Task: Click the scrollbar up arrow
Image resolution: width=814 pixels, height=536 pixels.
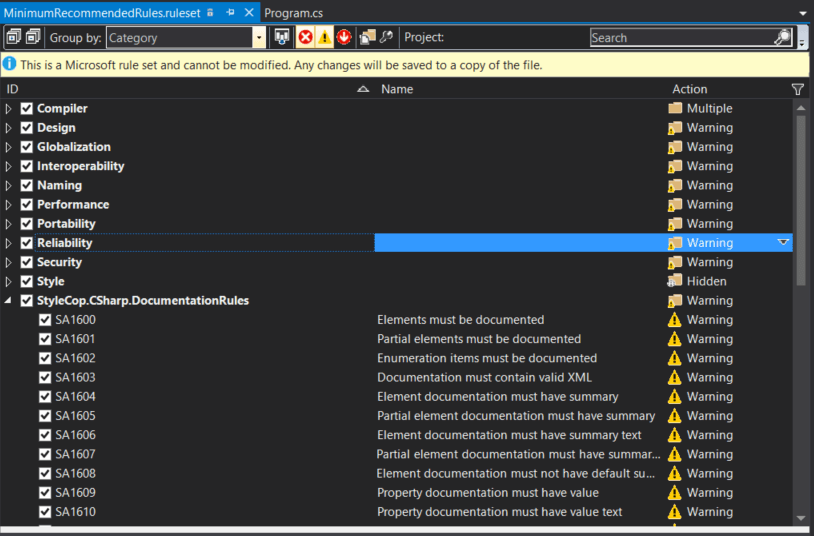Action: [801, 108]
